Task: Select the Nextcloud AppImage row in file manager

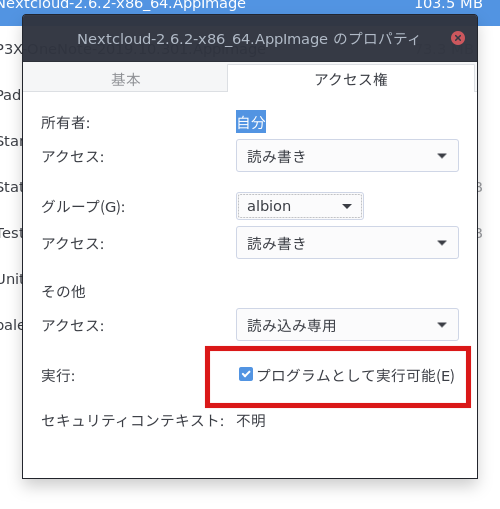Action: coord(250,7)
